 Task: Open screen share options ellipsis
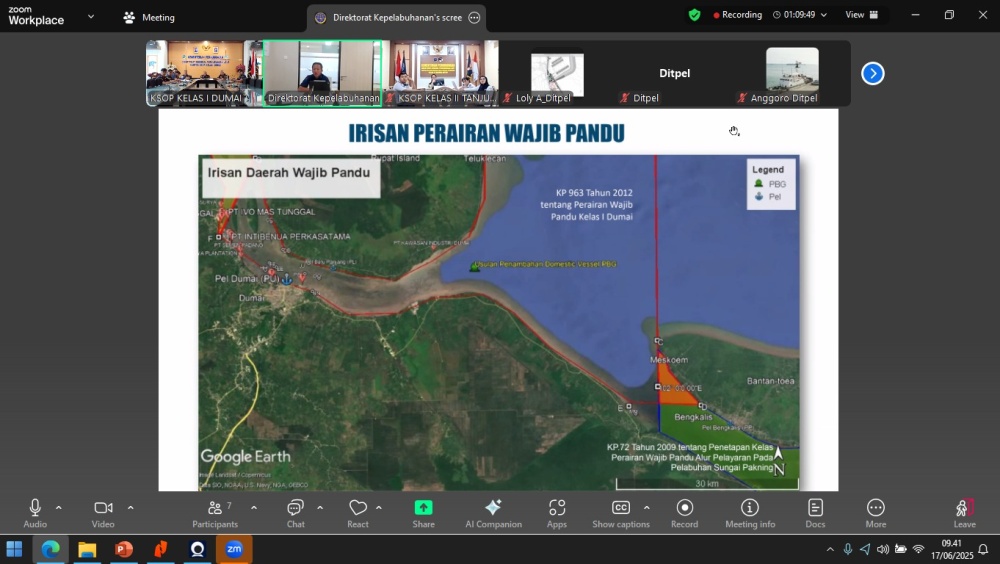click(x=474, y=18)
